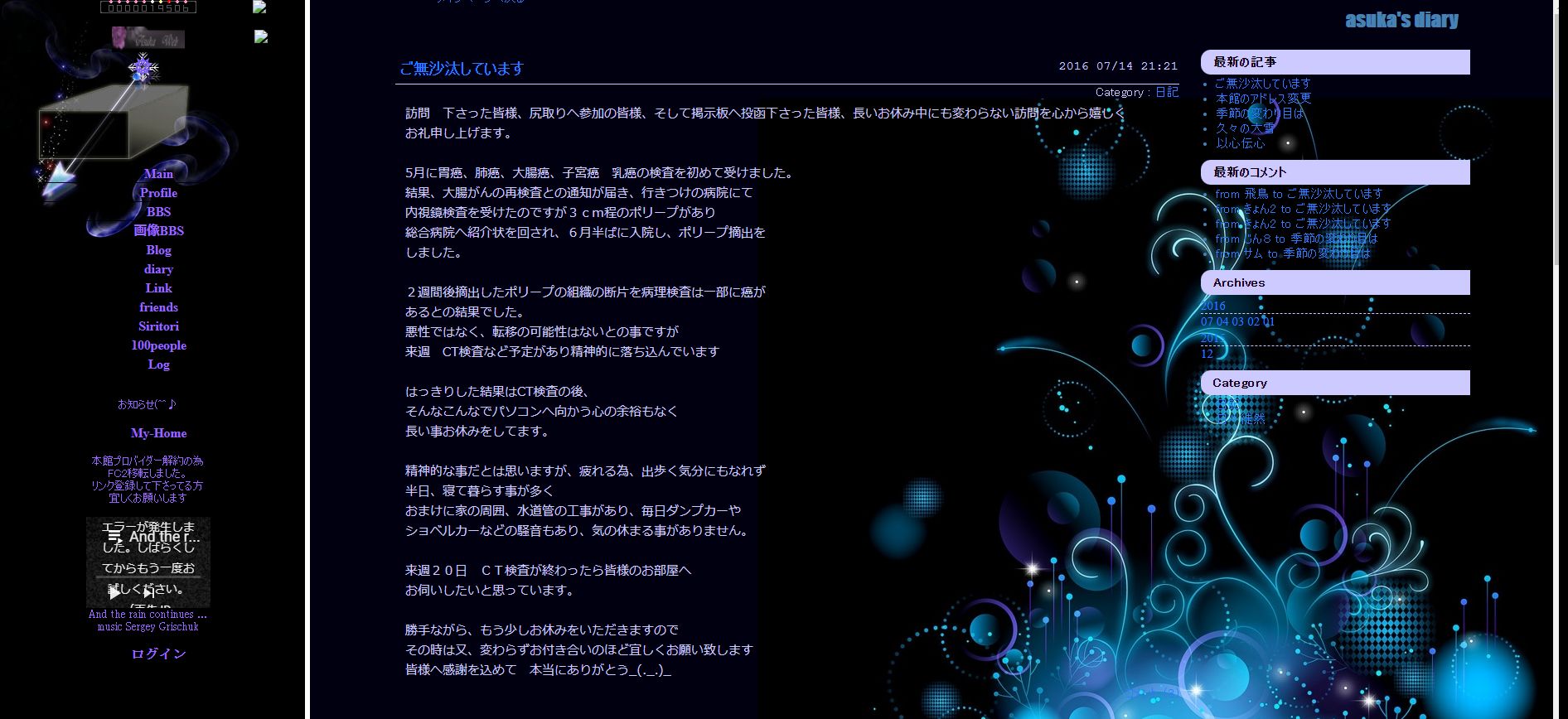Open the Profile page from sidebar
The width and height of the screenshot is (1568, 719).
coord(158,193)
